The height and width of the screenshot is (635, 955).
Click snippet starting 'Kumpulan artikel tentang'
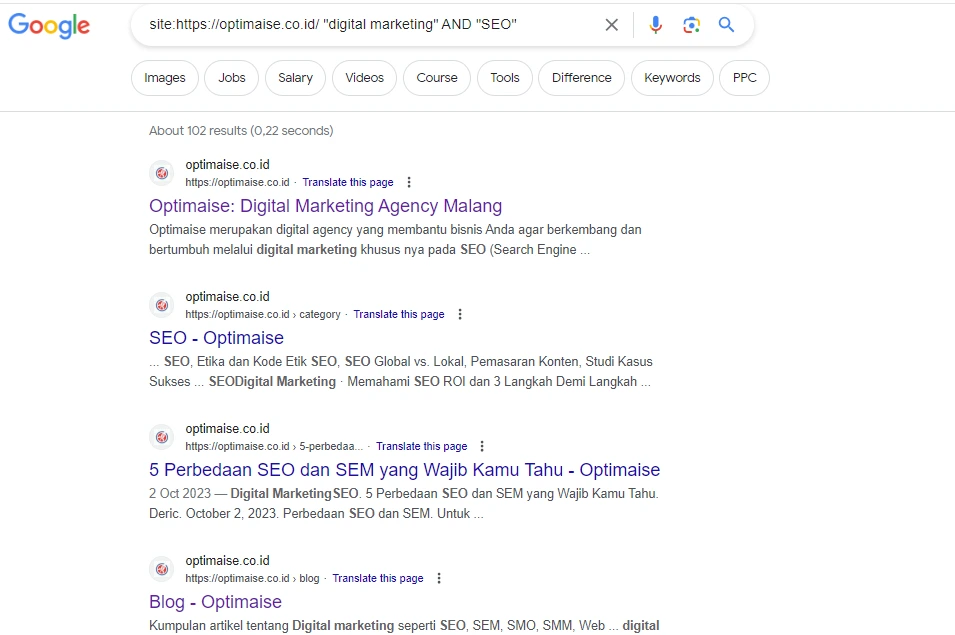[404, 626]
